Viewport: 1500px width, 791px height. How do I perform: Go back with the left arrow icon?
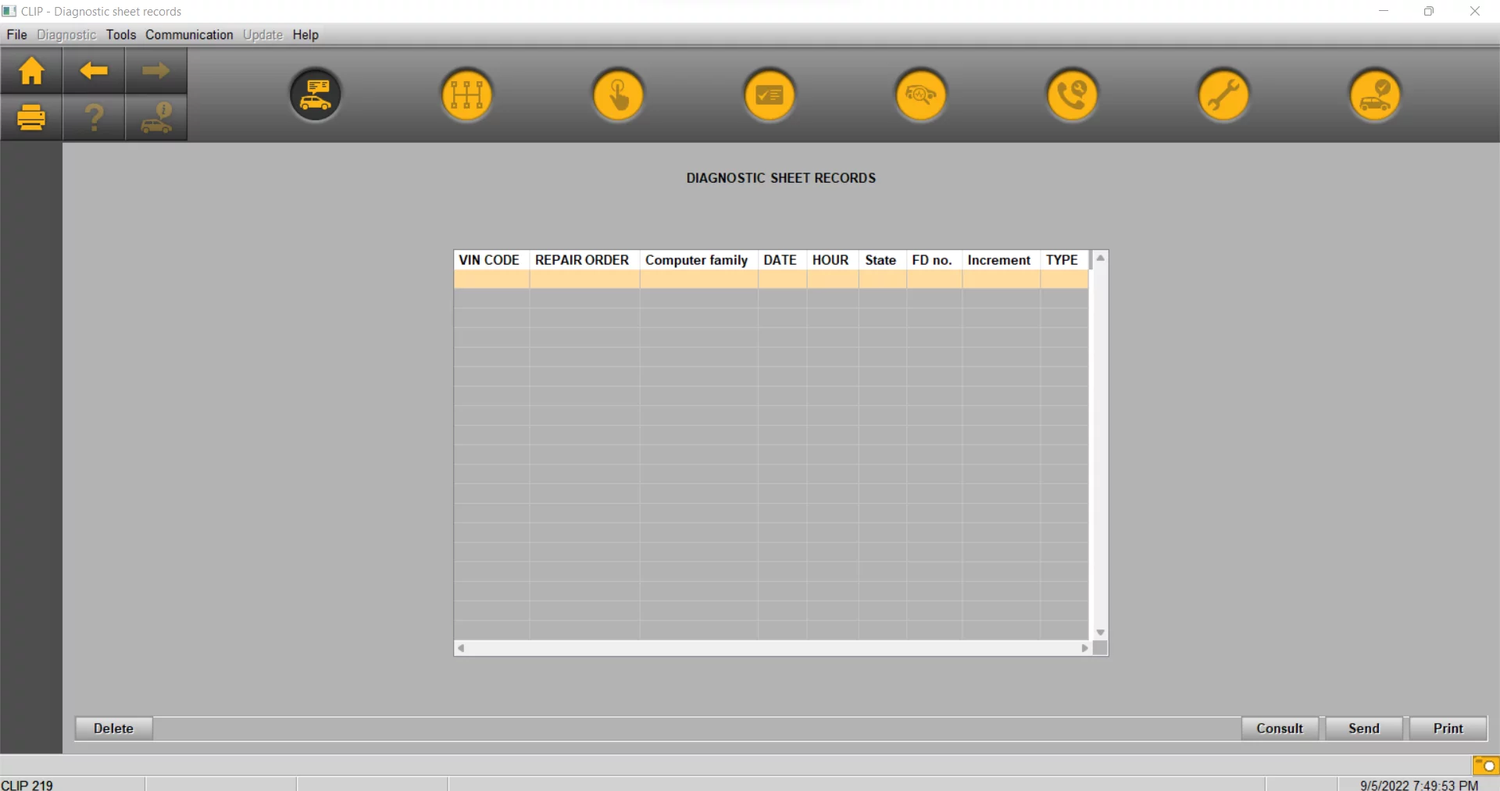(x=93, y=71)
